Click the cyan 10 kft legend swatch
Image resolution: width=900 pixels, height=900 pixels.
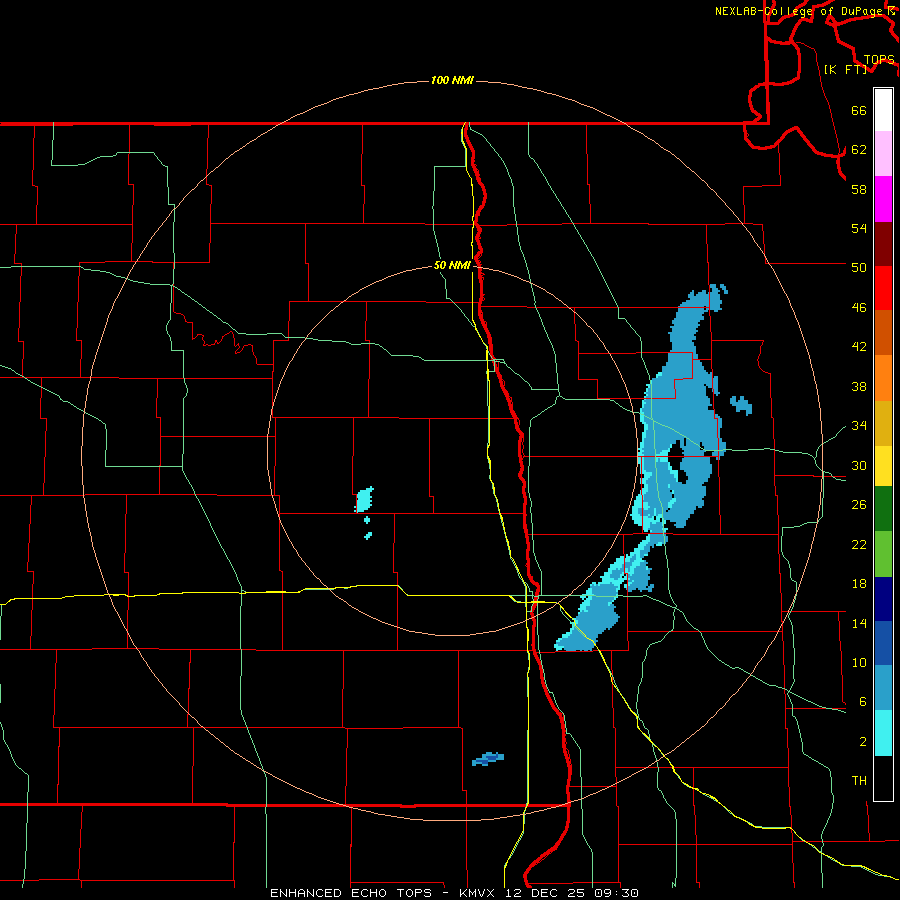(x=883, y=733)
